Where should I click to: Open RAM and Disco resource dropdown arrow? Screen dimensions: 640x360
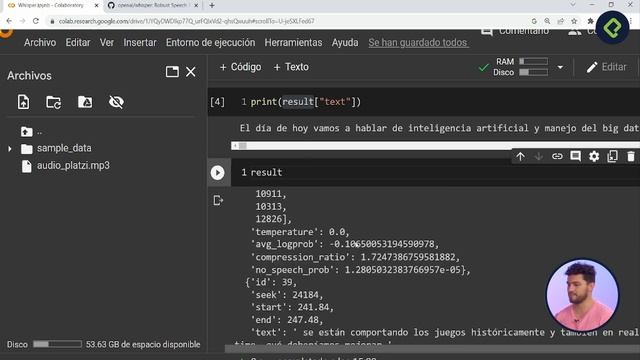click(560, 67)
